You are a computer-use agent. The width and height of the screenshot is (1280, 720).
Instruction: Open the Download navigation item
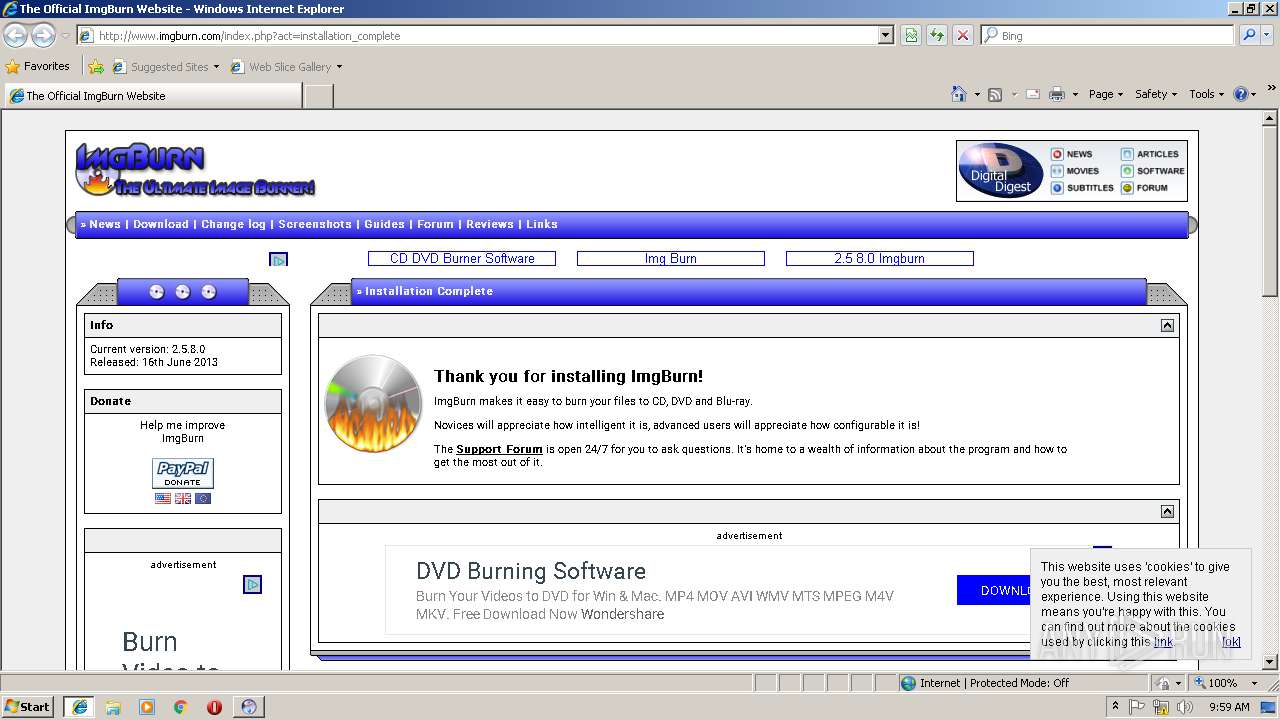point(161,224)
